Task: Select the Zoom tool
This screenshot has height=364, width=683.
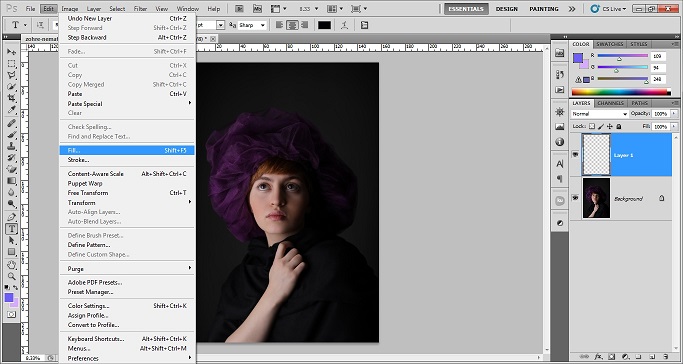Action: (x=11, y=276)
